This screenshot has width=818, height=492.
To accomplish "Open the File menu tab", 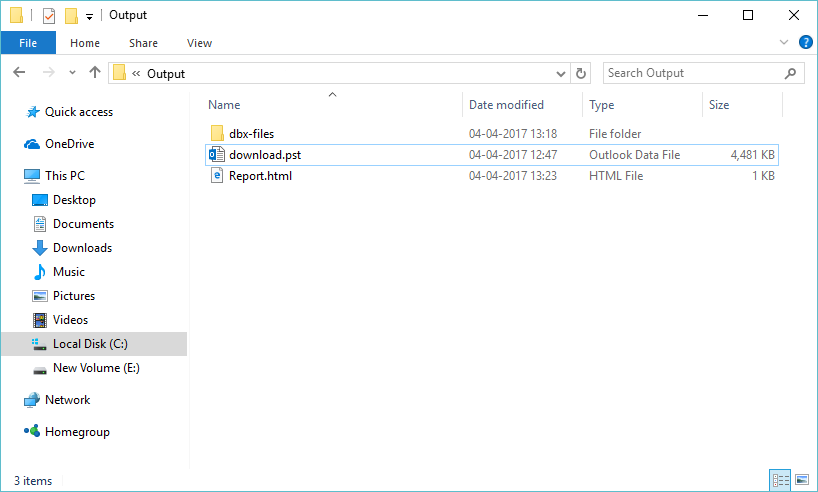I will pyautogui.click(x=28, y=43).
